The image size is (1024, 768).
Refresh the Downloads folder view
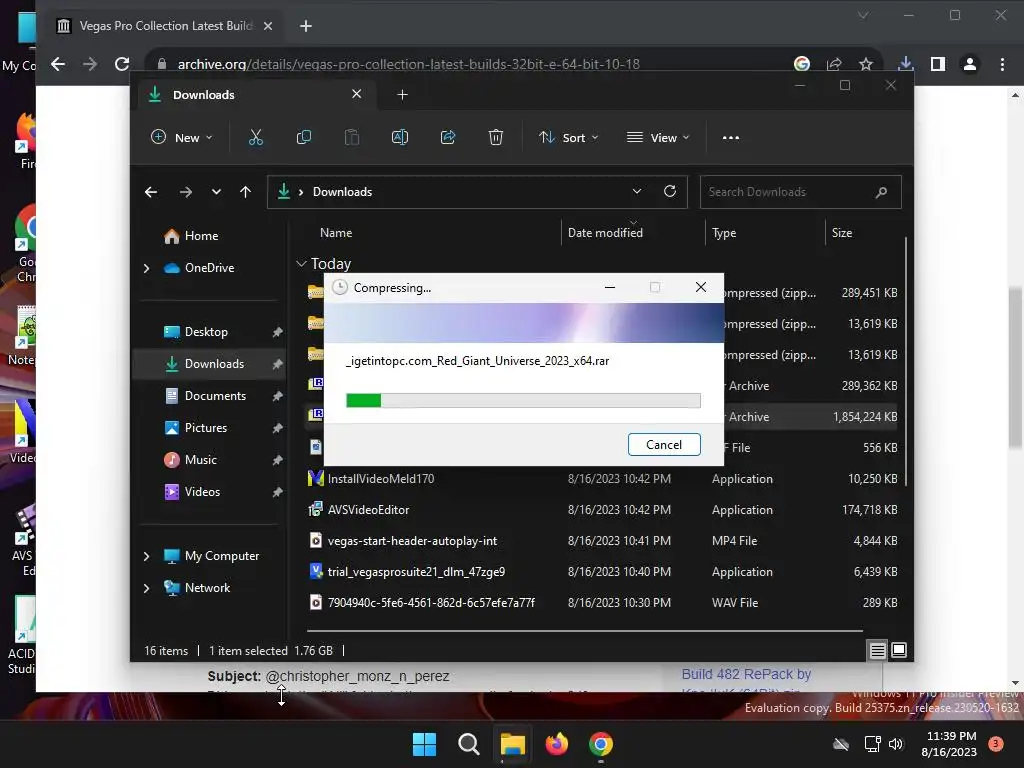pos(670,191)
